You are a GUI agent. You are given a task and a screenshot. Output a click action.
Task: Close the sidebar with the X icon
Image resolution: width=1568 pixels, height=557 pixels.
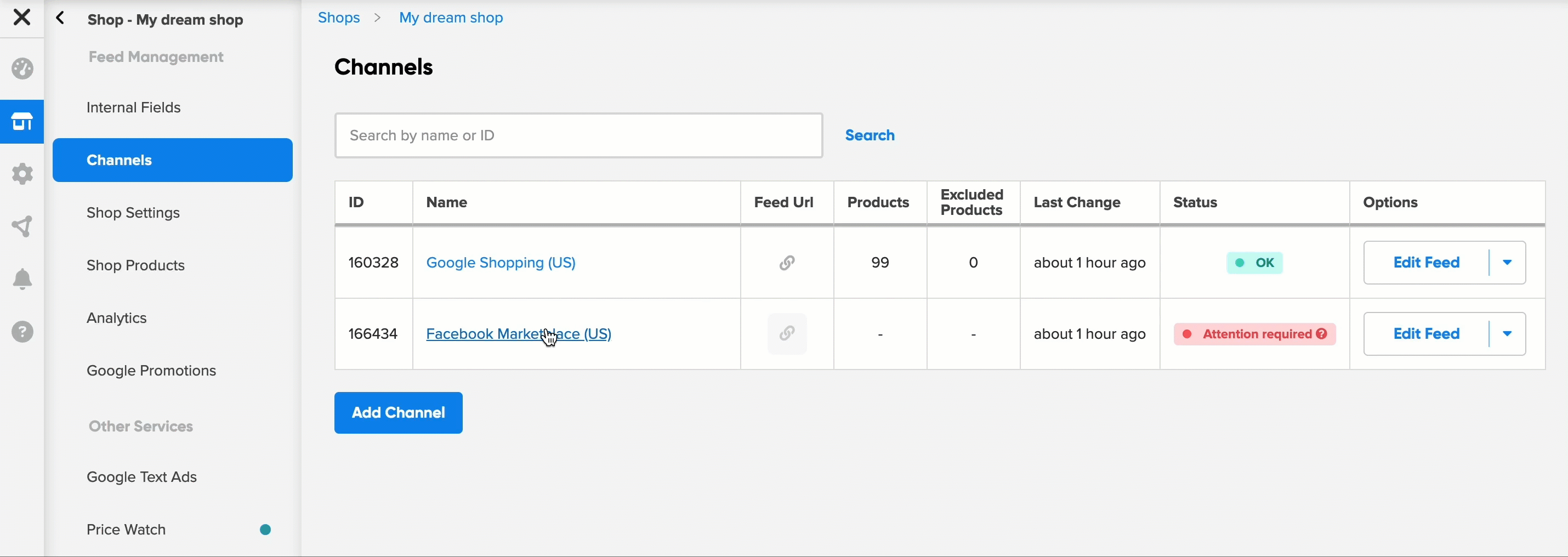click(22, 17)
